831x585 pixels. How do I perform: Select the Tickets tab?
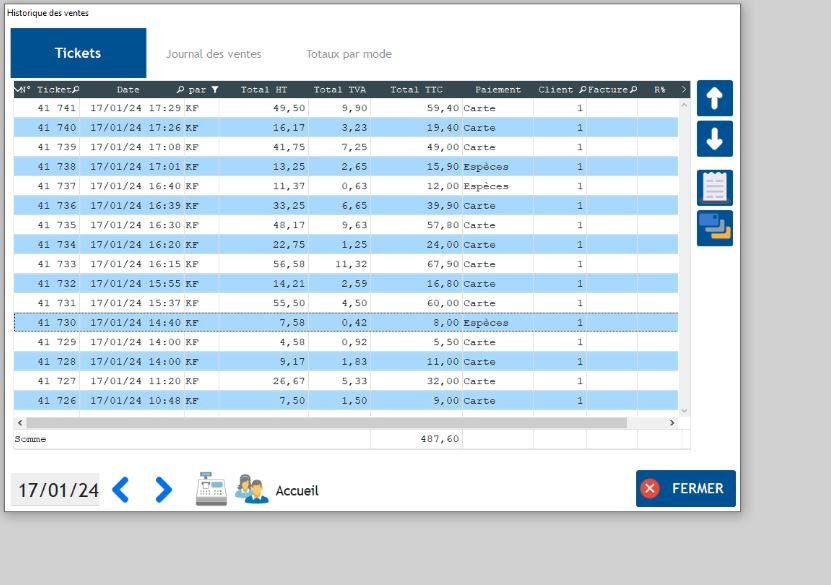point(78,53)
